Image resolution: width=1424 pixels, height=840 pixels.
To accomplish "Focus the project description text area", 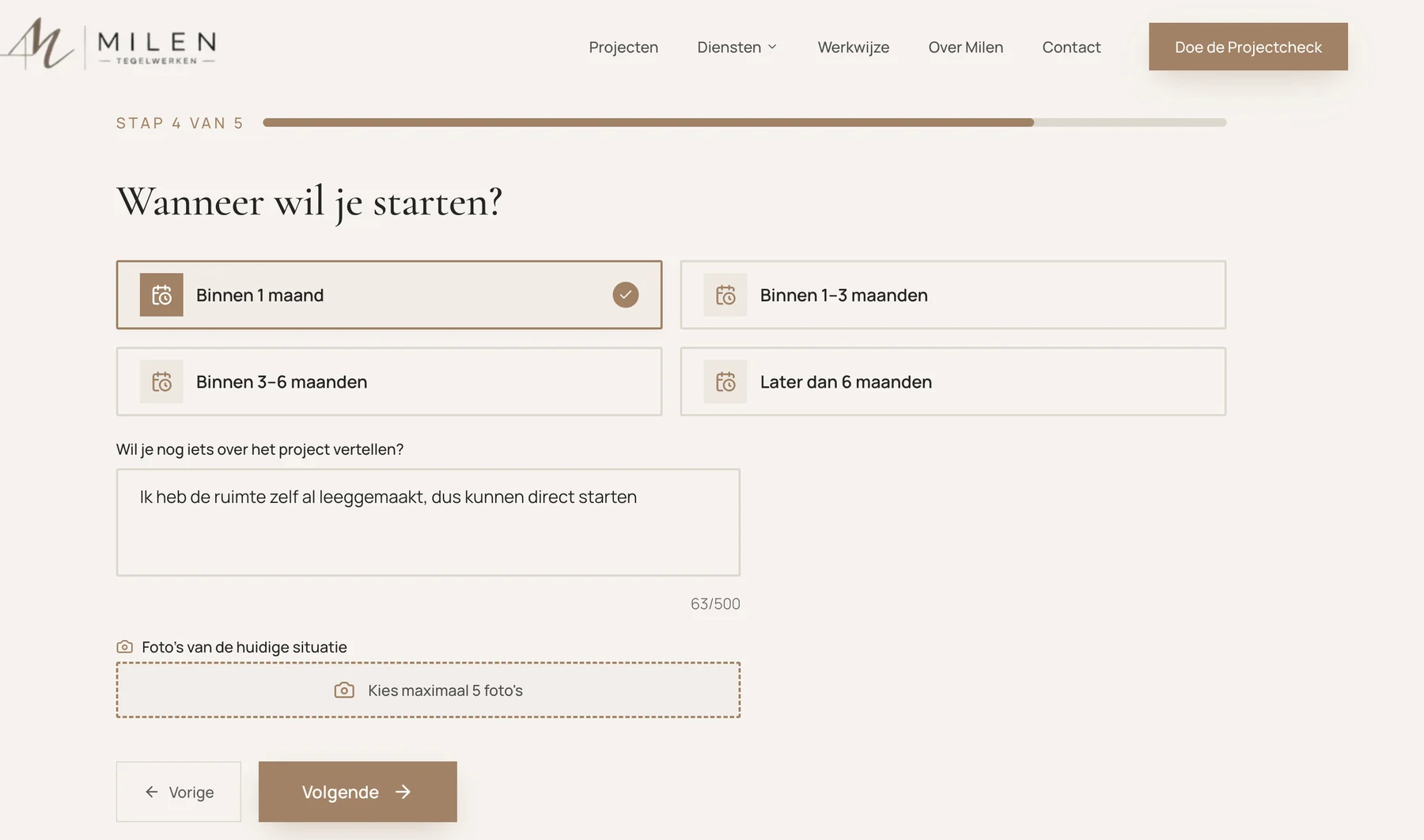I will pos(428,523).
